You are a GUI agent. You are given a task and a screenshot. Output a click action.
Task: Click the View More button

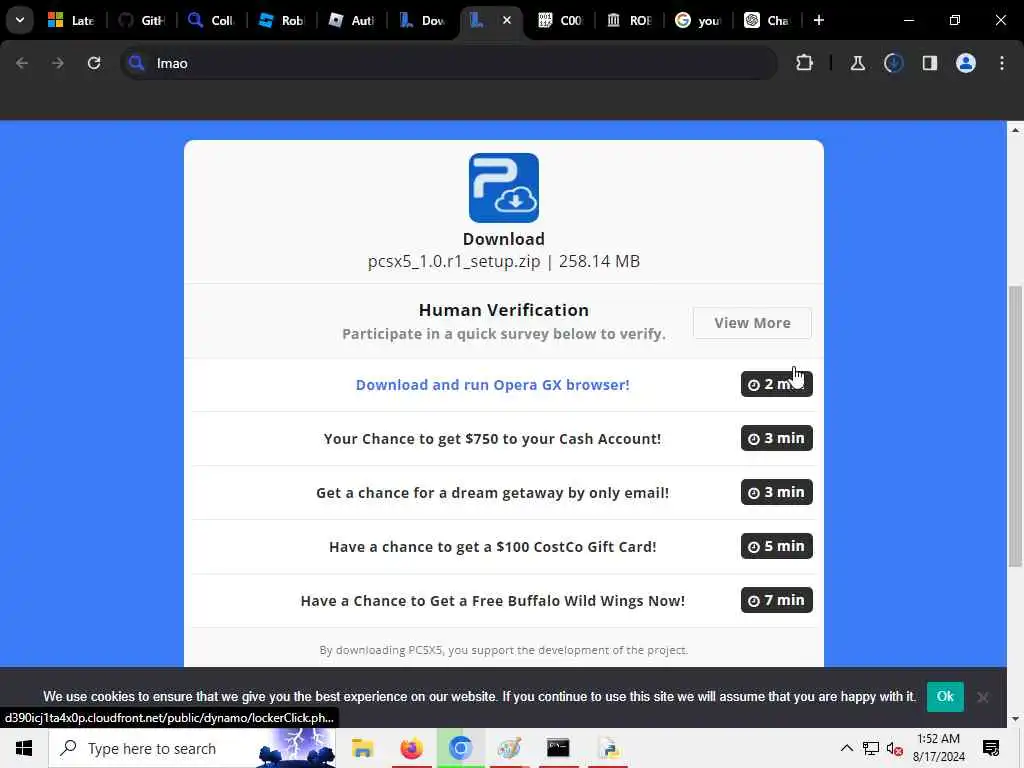[752, 323]
